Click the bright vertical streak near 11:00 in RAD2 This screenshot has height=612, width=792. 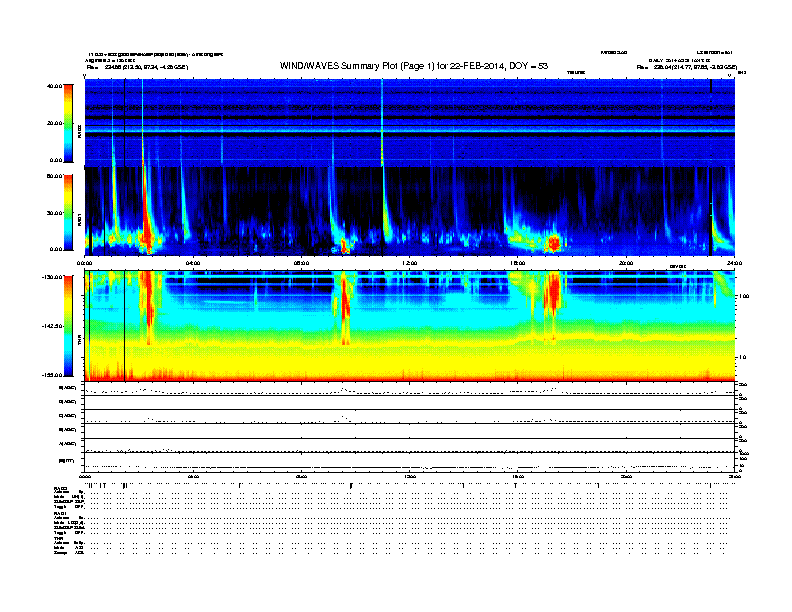pyautogui.click(x=382, y=122)
